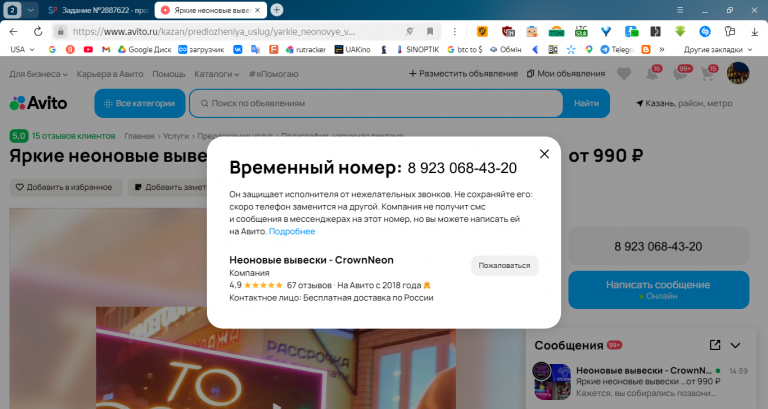This screenshot has height=409, width=768.
Task: Open Сообщения panel in new window
Action: (x=715, y=345)
